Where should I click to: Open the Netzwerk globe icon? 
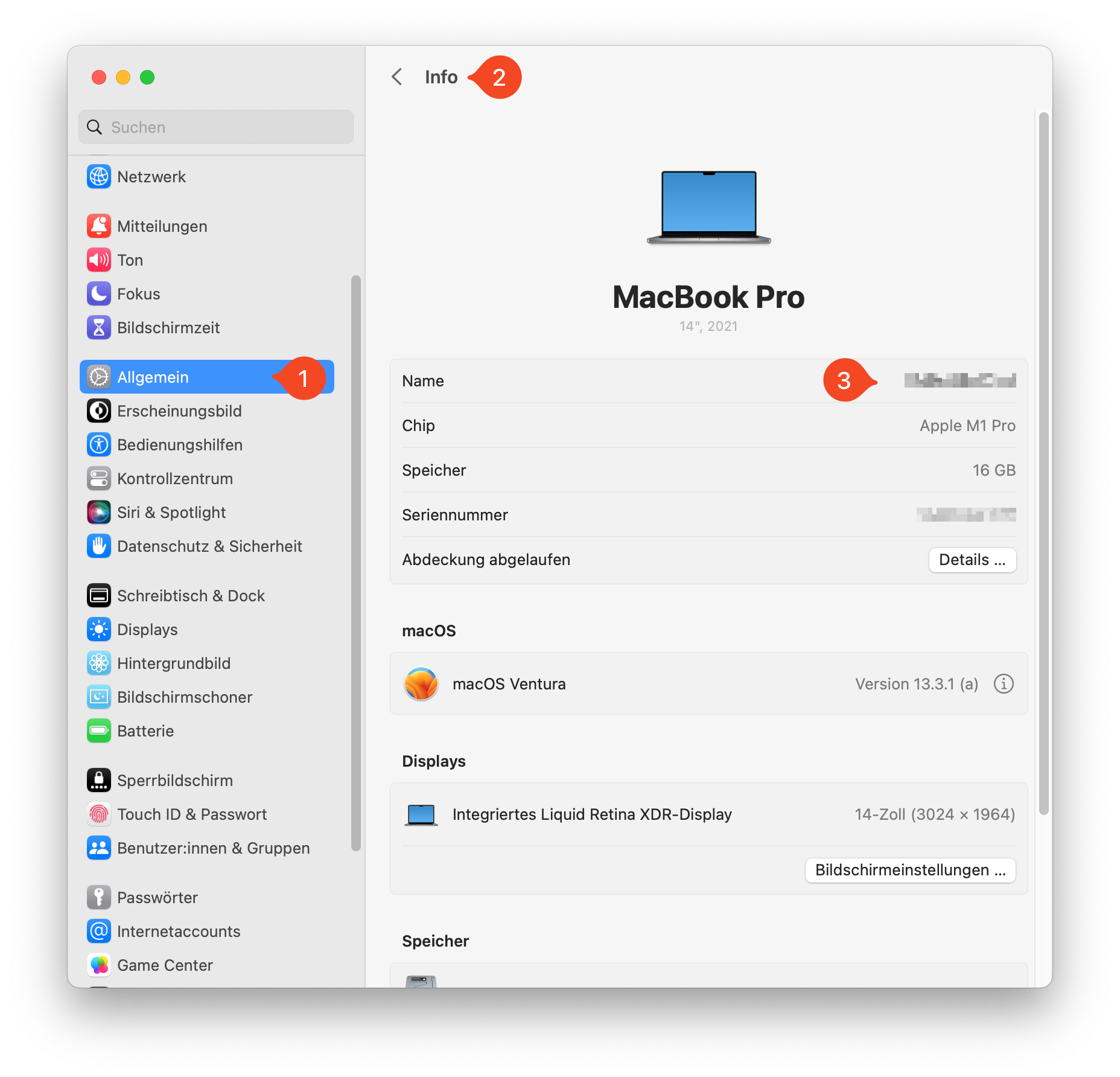[99, 177]
